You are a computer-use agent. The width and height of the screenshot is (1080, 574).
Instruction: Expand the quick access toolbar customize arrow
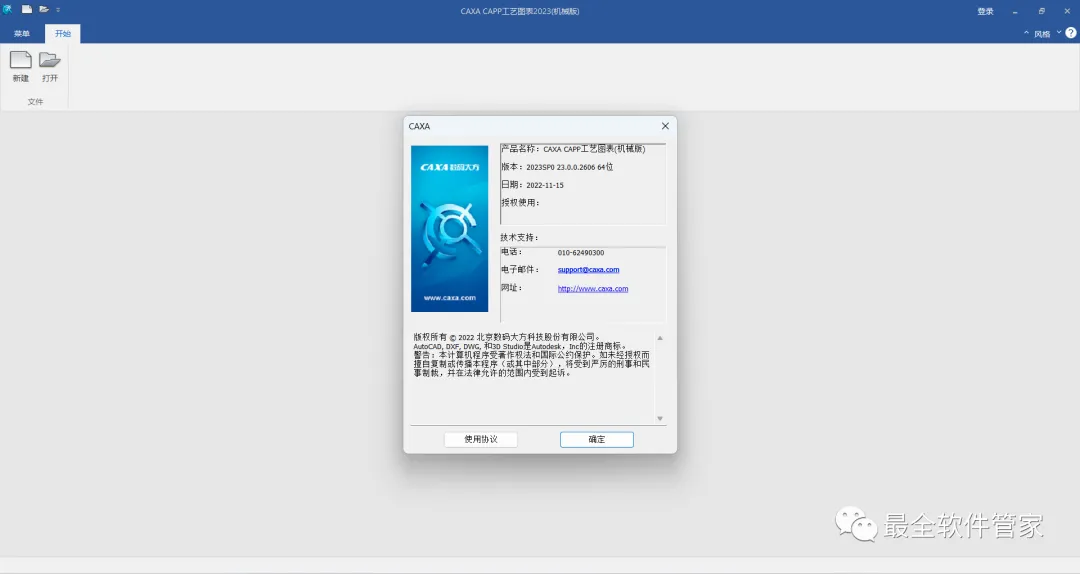tap(58, 10)
